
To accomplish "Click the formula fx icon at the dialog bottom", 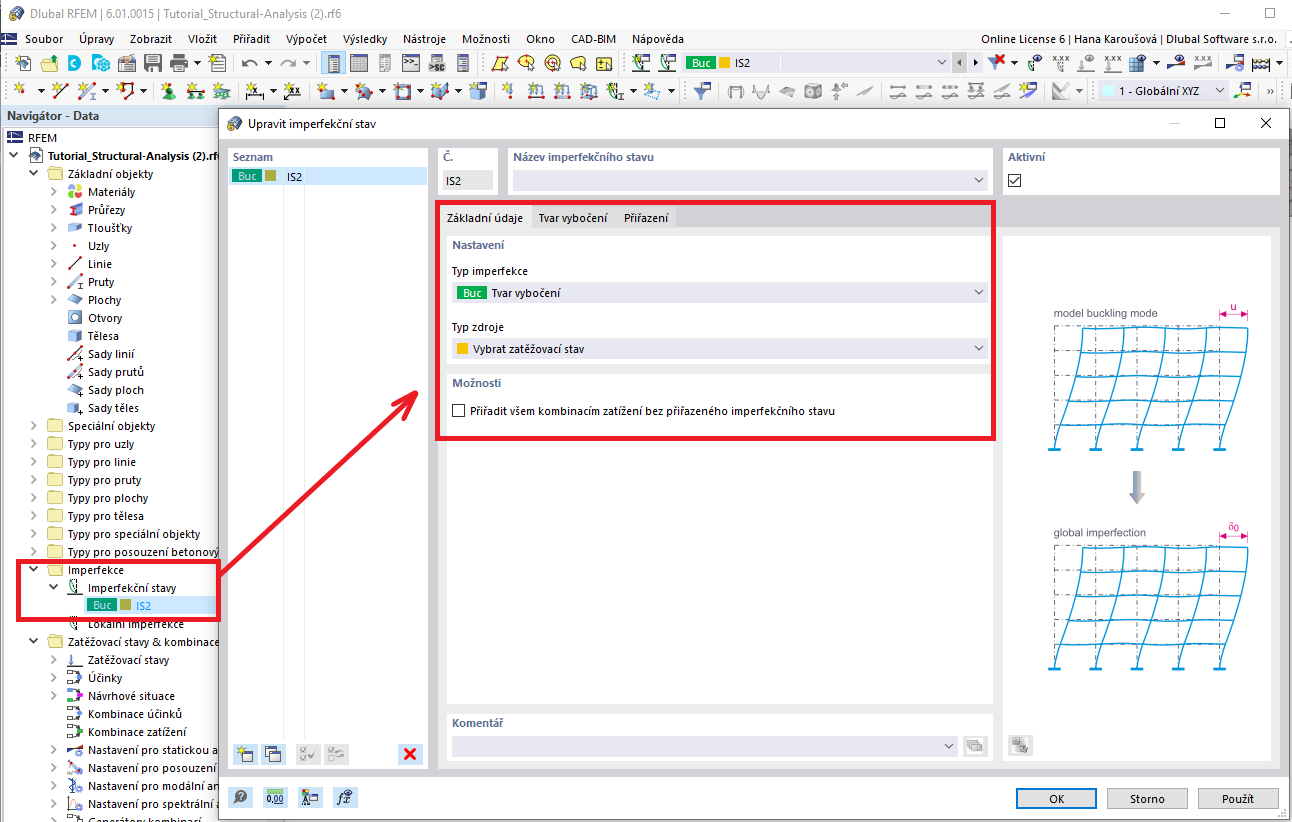I will pos(345,797).
